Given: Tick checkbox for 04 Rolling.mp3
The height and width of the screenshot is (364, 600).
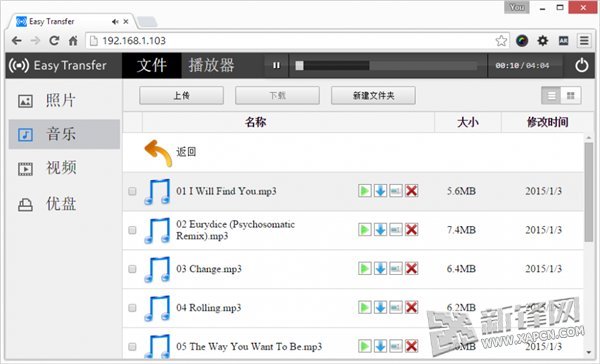Looking at the screenshot, I should tap(132, 308).
